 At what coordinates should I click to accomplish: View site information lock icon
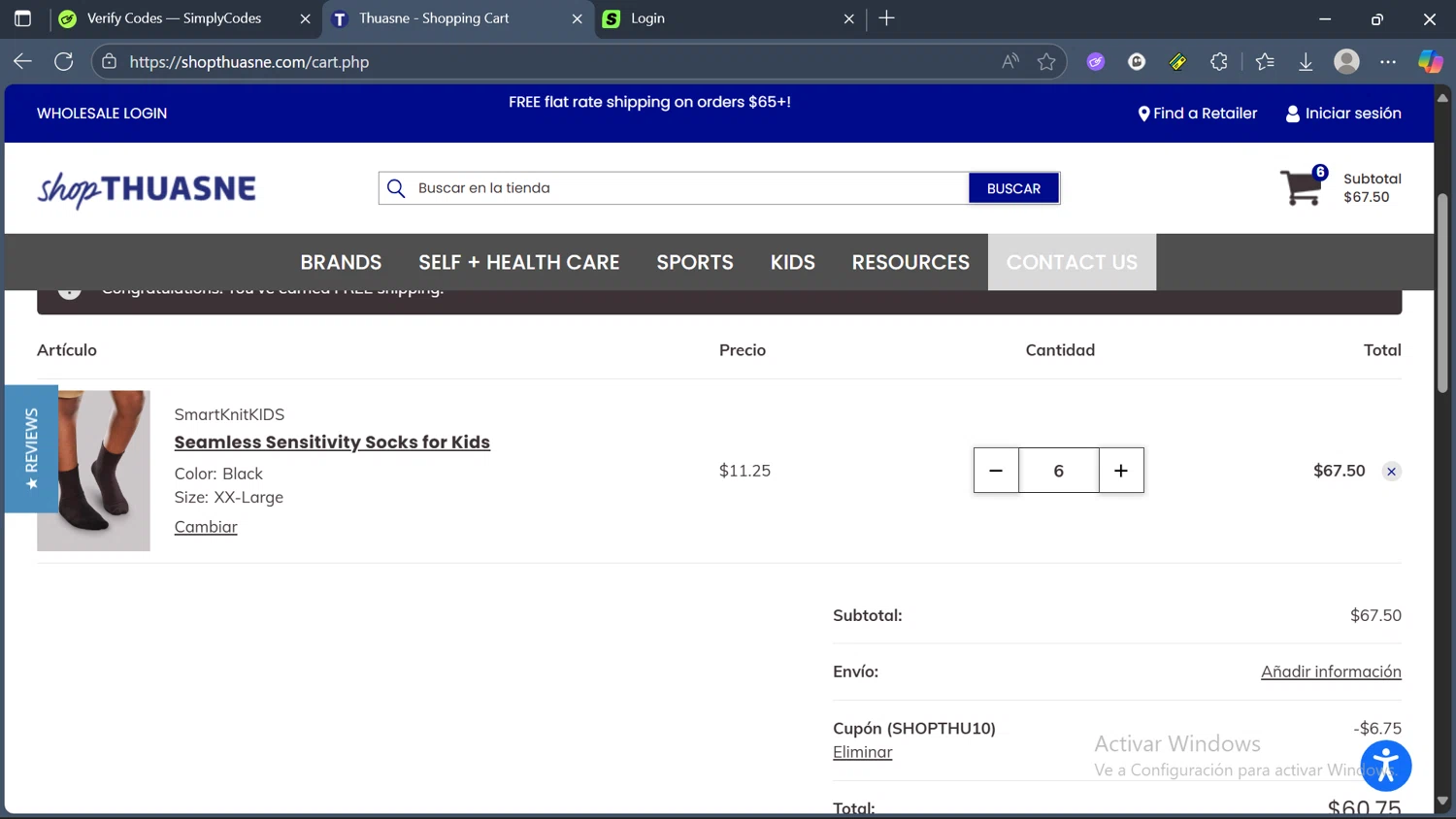click(110, 61)
